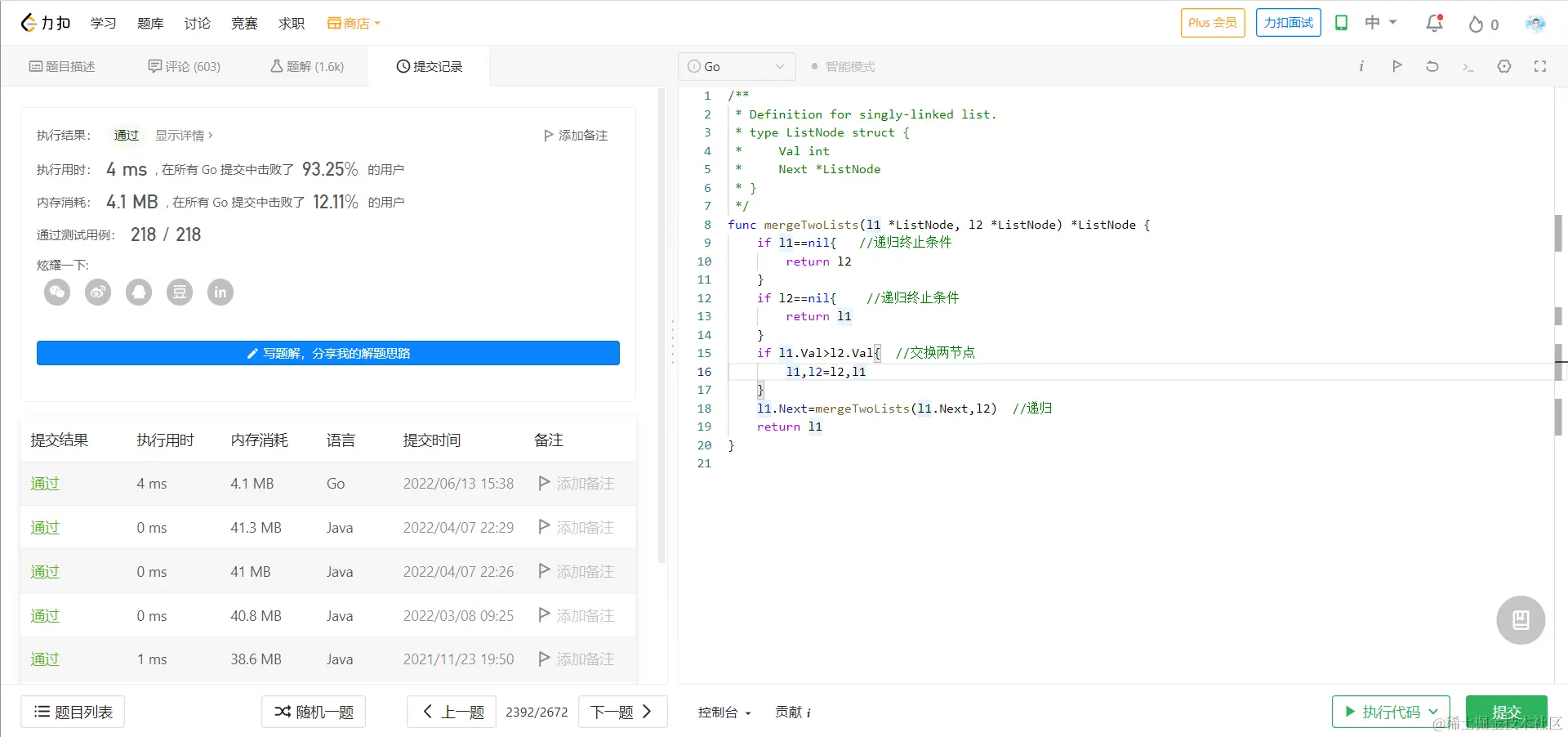
Task: Submit the solution with 提交
Action: (x=1507, y=712)
